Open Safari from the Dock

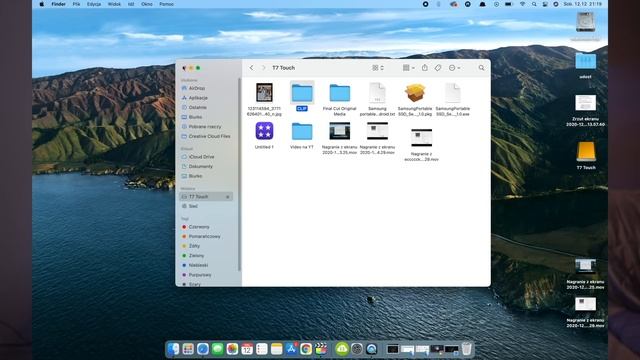(x=203, y=349)
